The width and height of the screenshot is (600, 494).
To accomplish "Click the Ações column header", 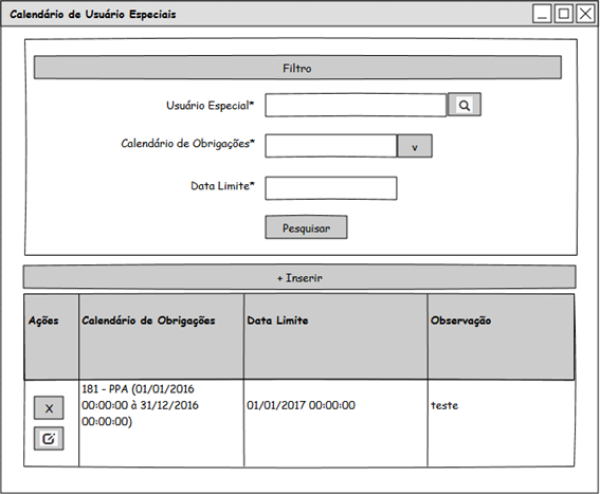I will pyautogui.click(x=50, y=321).
